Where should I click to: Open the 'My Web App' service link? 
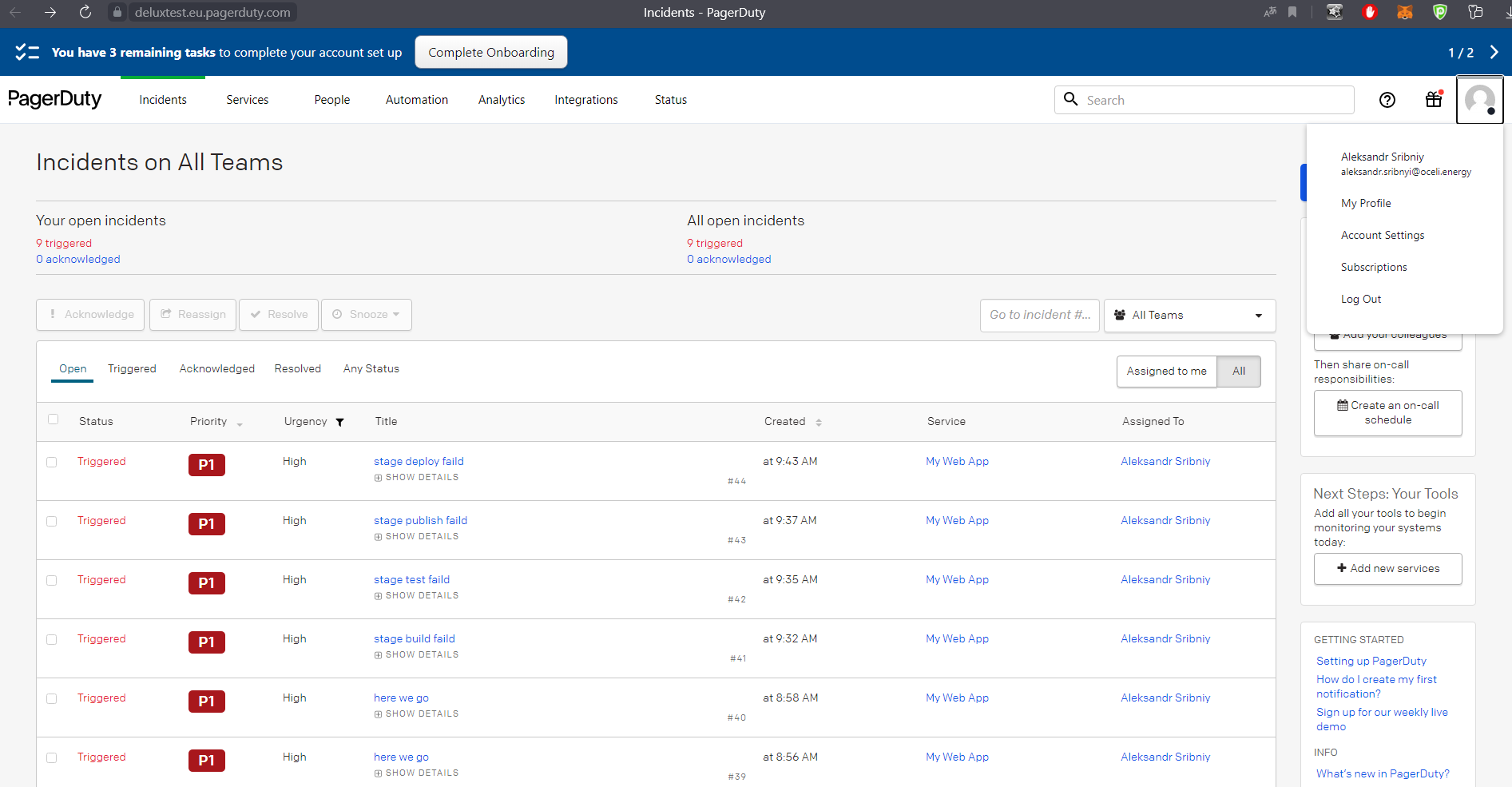[956, 461]
